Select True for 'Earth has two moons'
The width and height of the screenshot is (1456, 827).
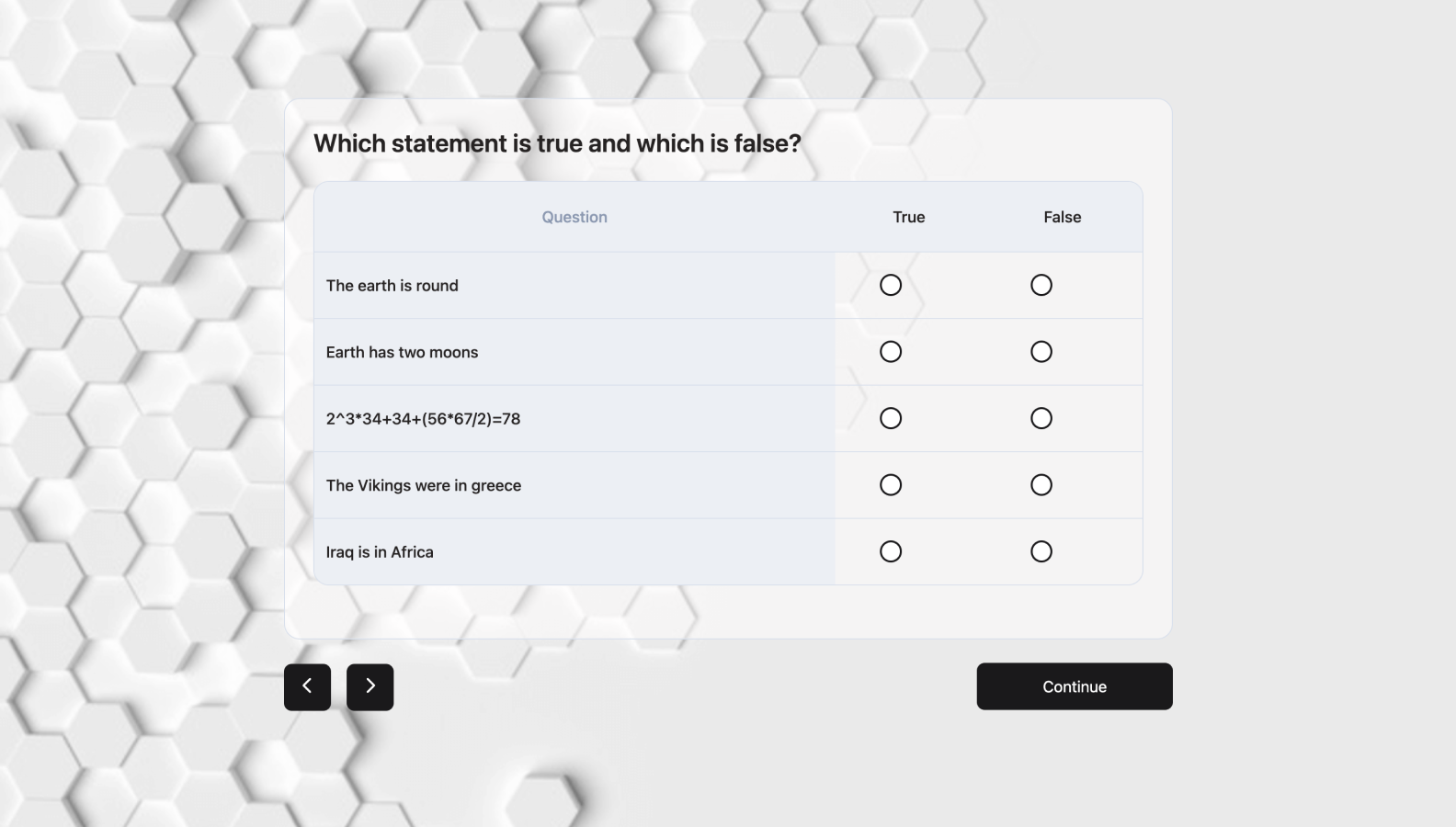pos(891,352)
